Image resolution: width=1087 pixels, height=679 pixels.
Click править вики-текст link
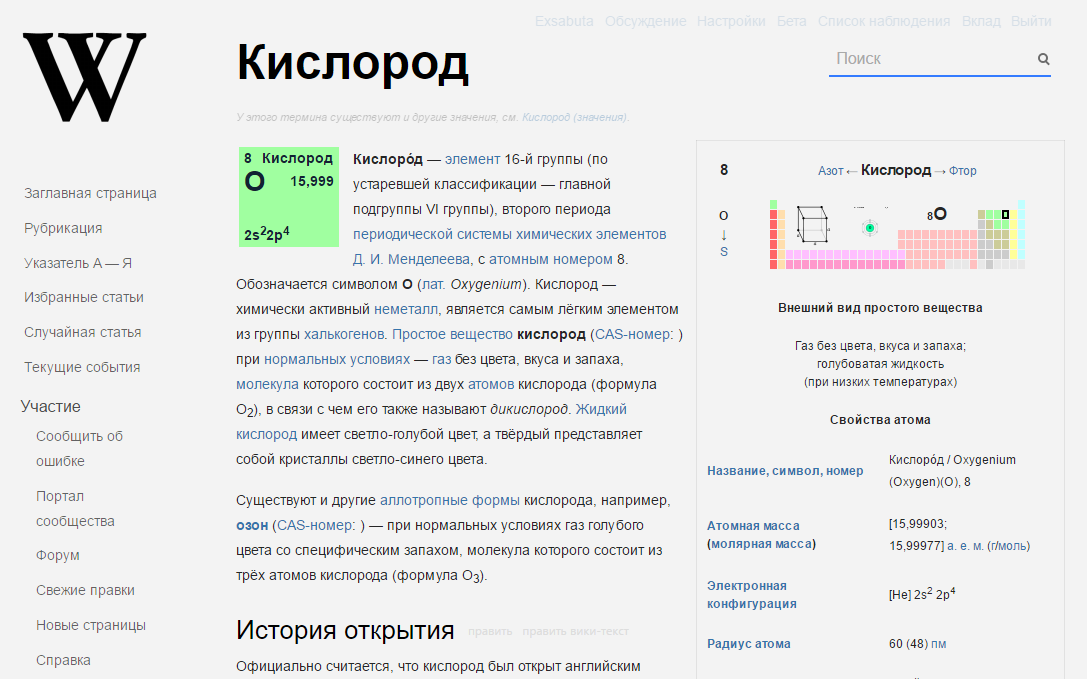point(575,631)
